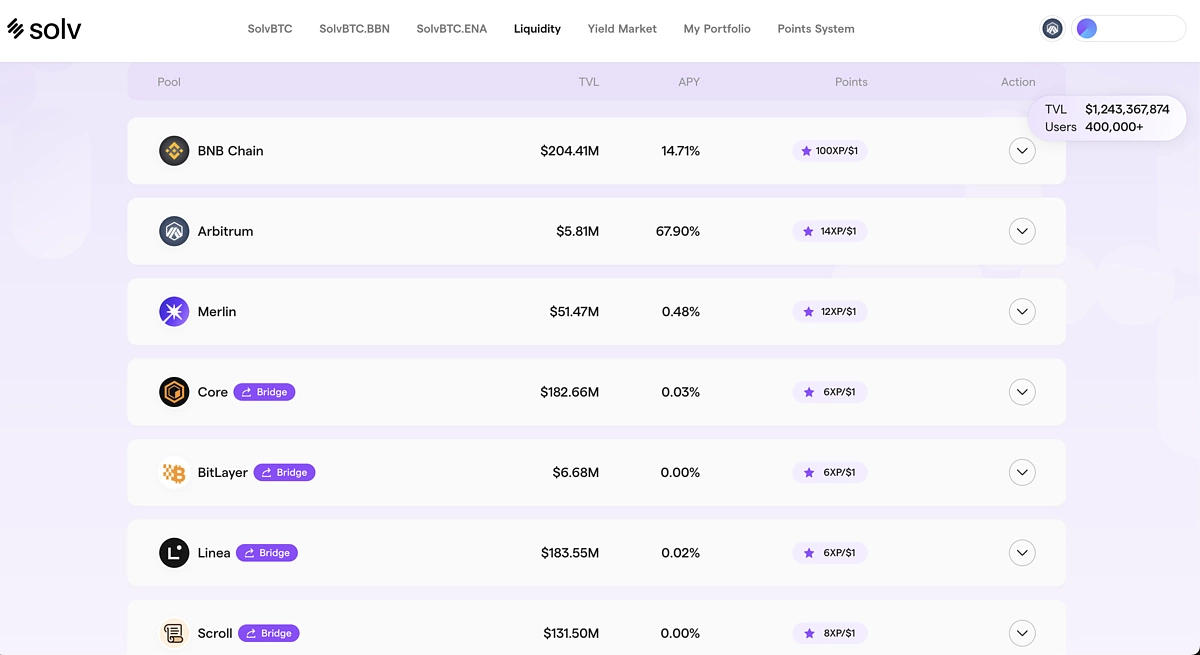Click the Core APY value 0.03%
The height and width of the screenshot is (655, 1200).
680,392
